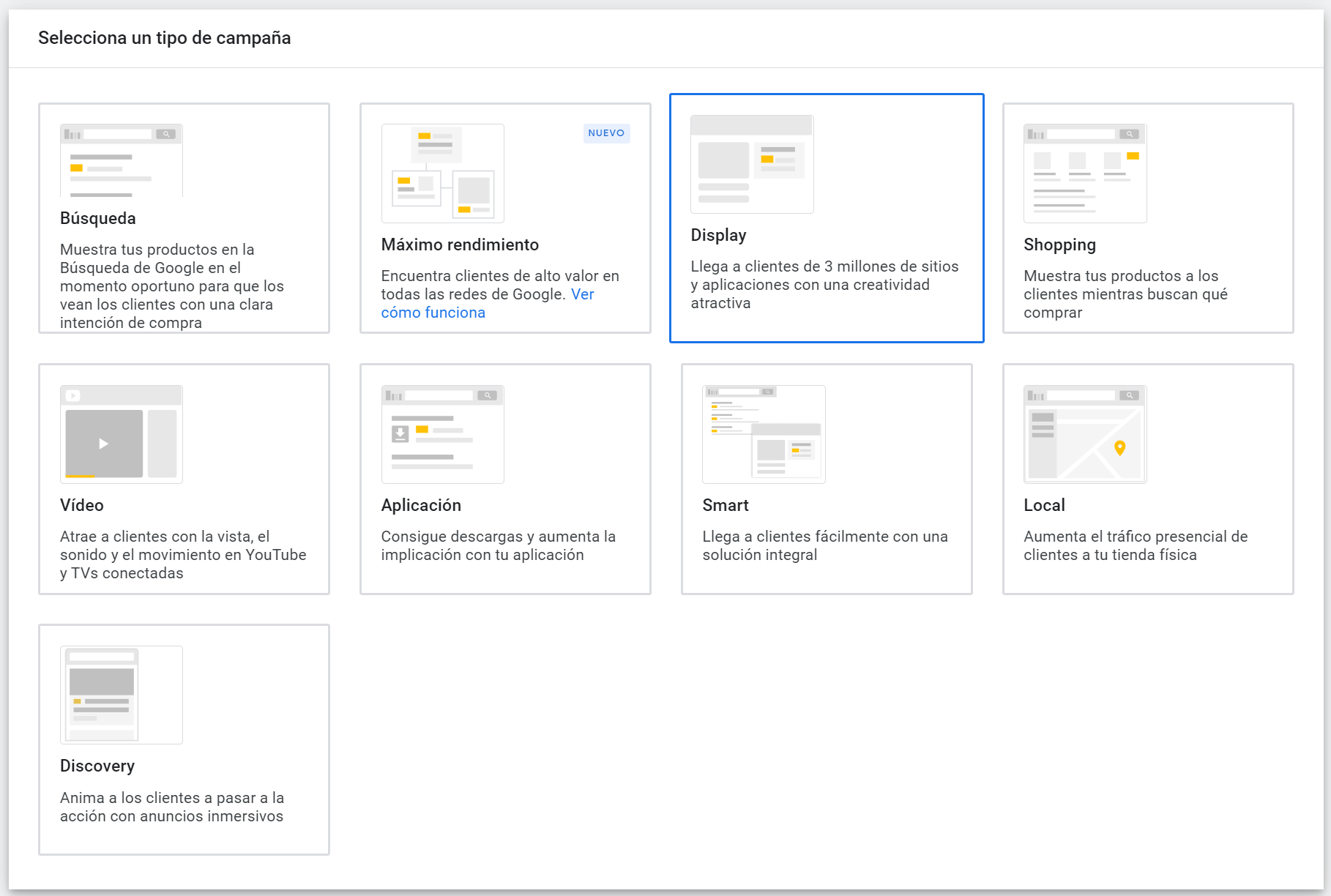The height and width of the screenshot is (896, 1331).
Task: Click the Discovery campaign illustration icon
Action: 122,695
